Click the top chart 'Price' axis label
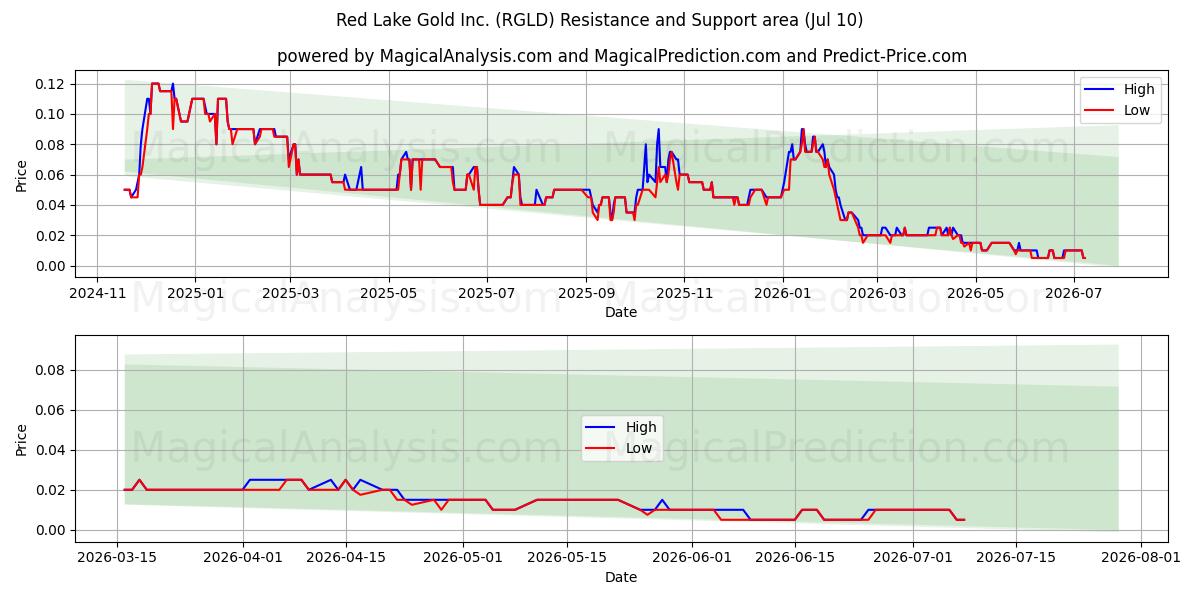 [22, 175]
